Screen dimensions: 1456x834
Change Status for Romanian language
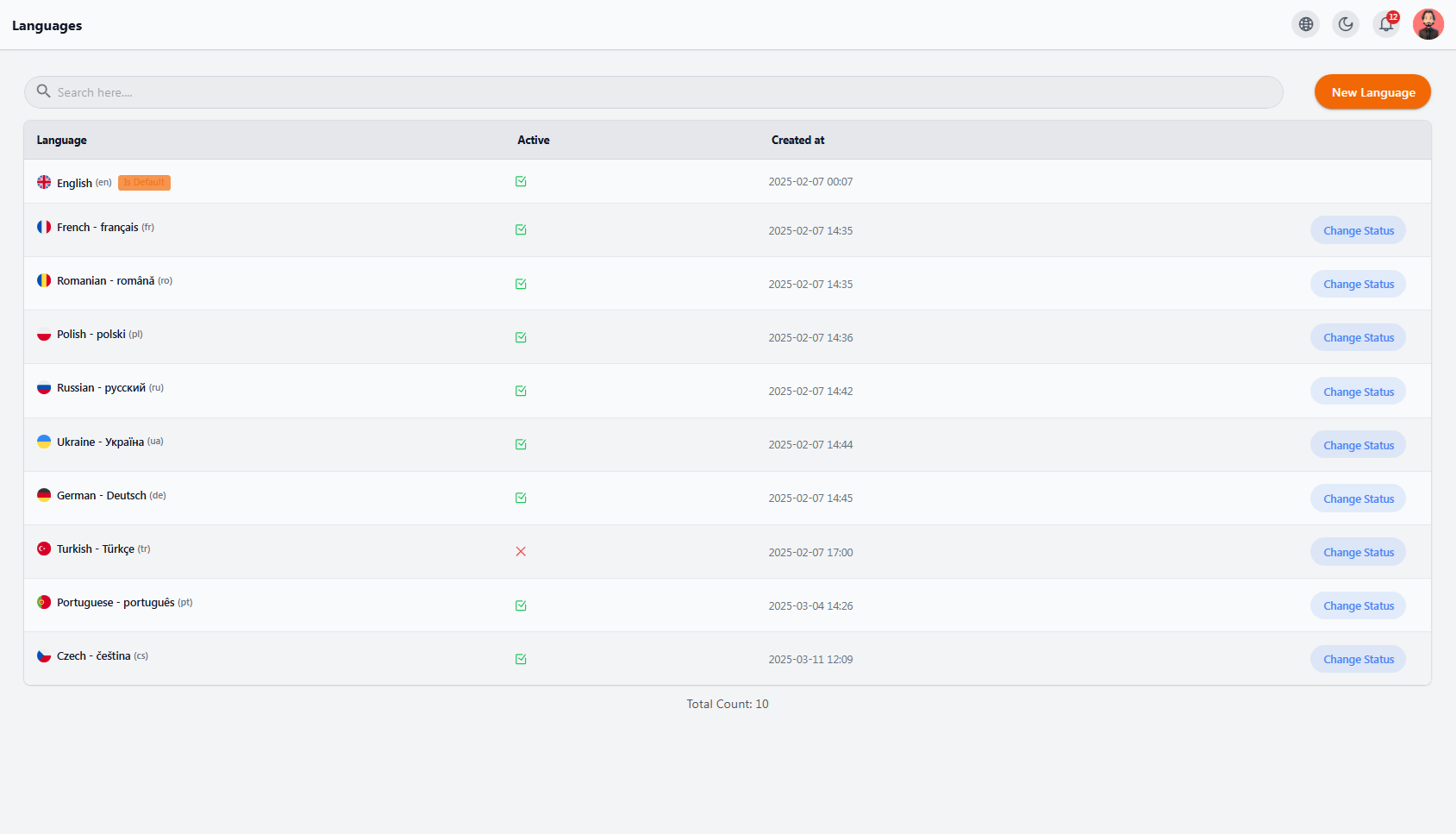pyautogui.click(x=1359, y=285)
